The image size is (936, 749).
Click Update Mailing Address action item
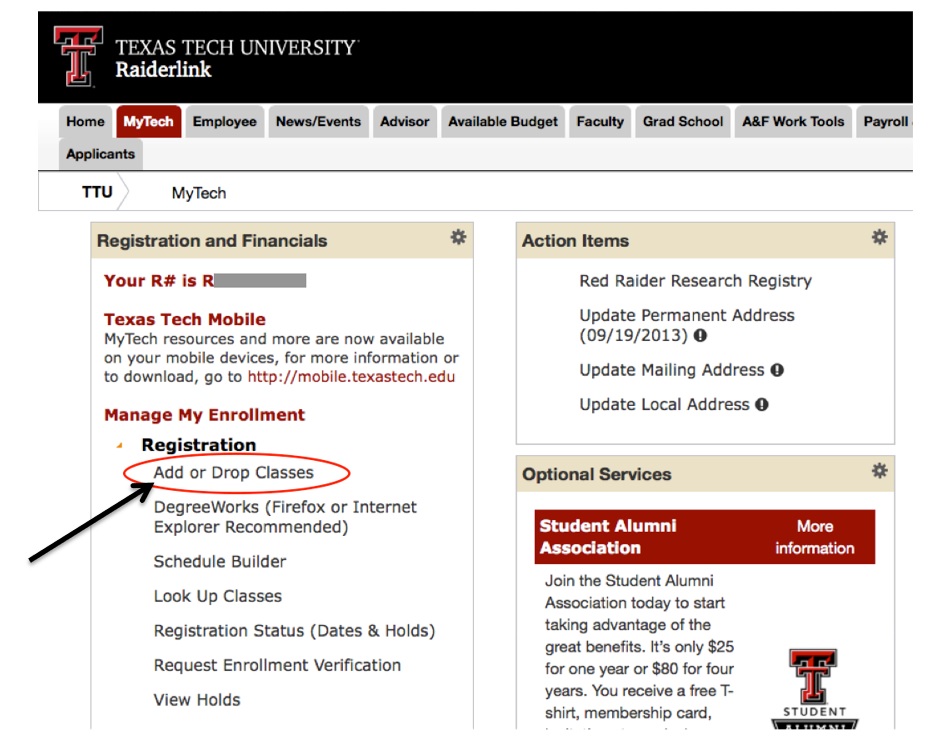(672, 371)
